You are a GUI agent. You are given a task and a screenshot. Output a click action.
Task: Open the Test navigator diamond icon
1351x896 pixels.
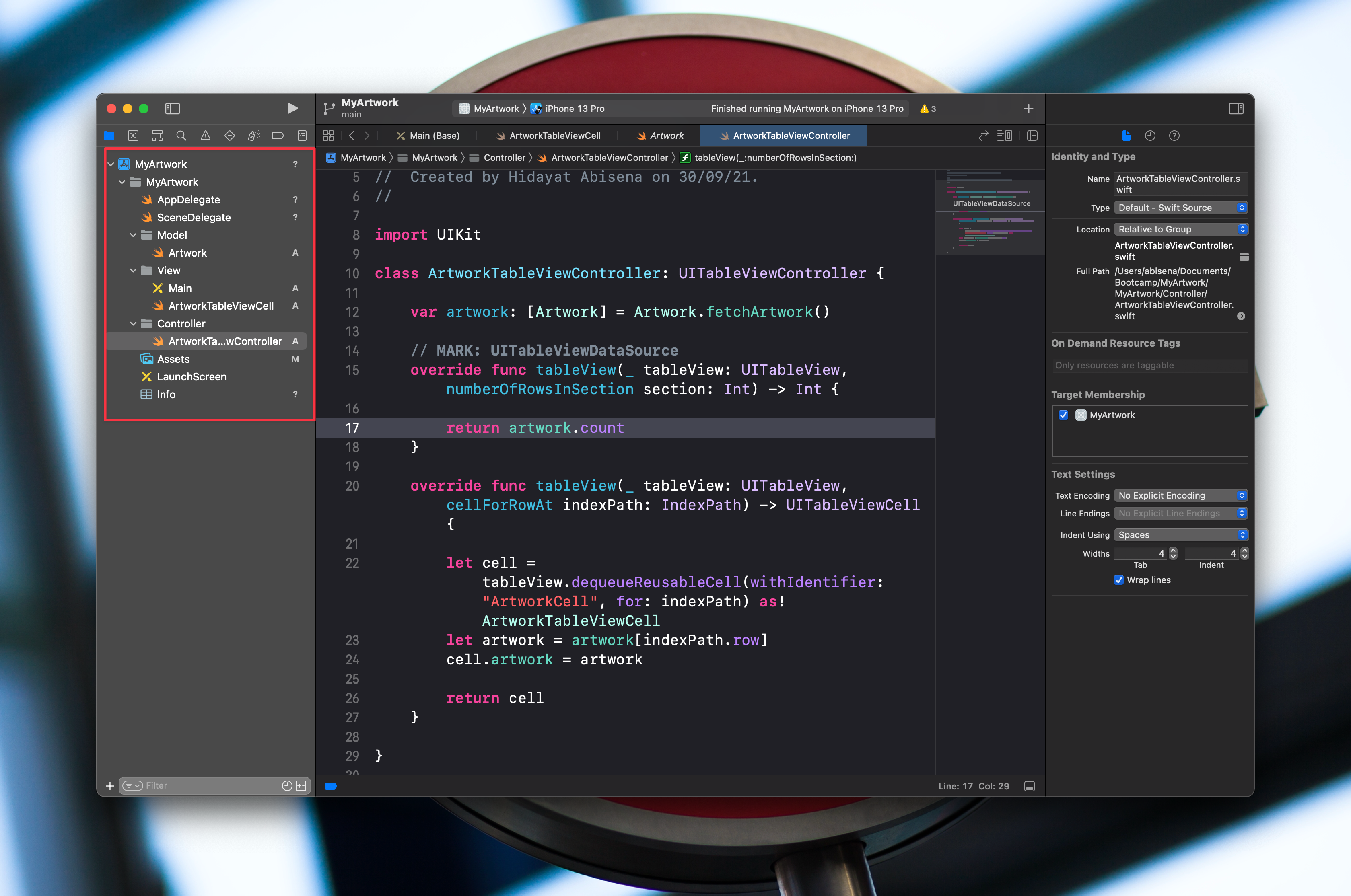230,136
